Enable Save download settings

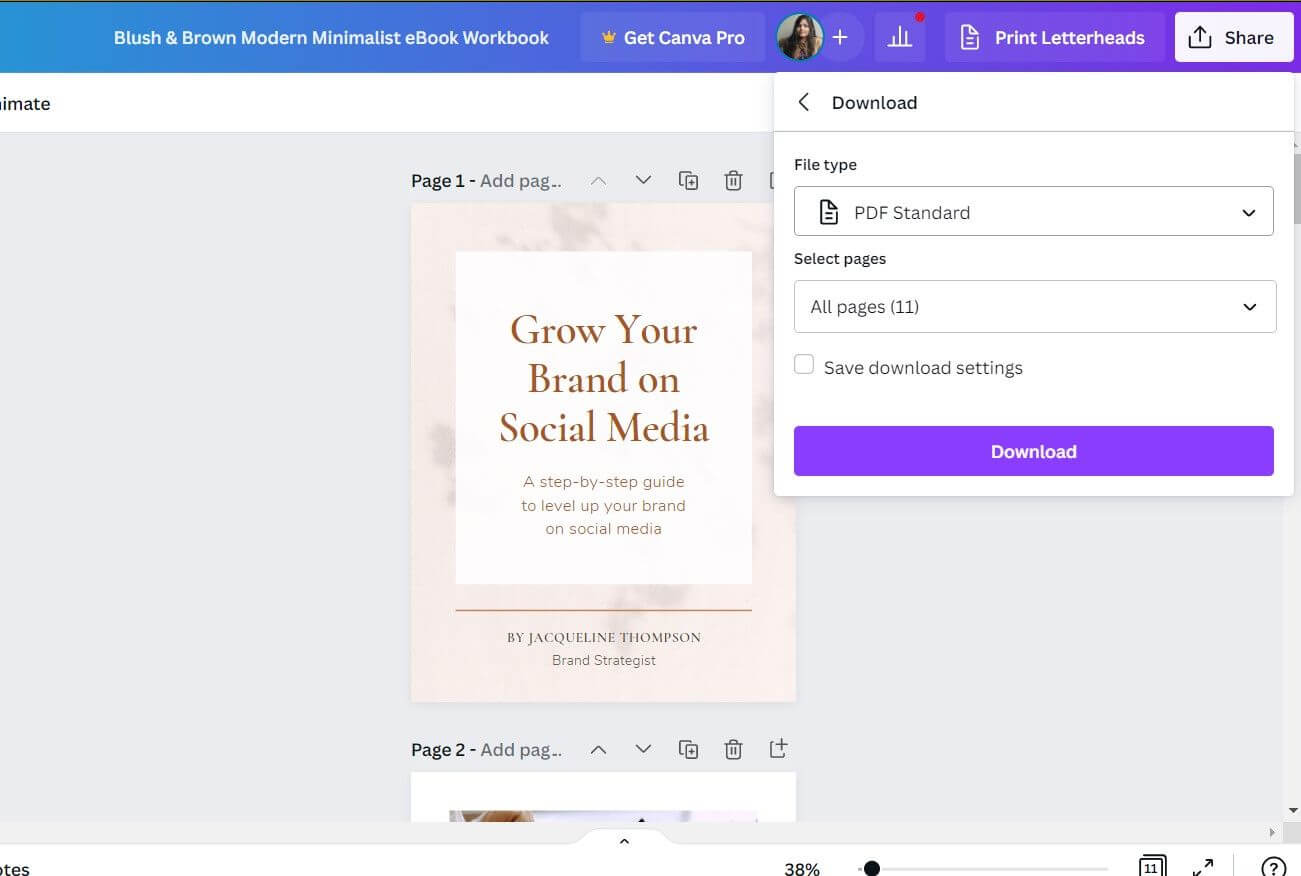tap(804, 364)
